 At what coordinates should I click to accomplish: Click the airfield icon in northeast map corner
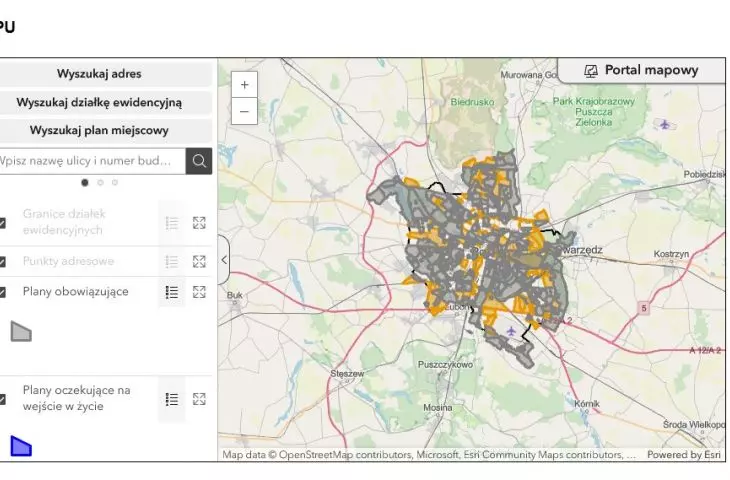point(664,124)
